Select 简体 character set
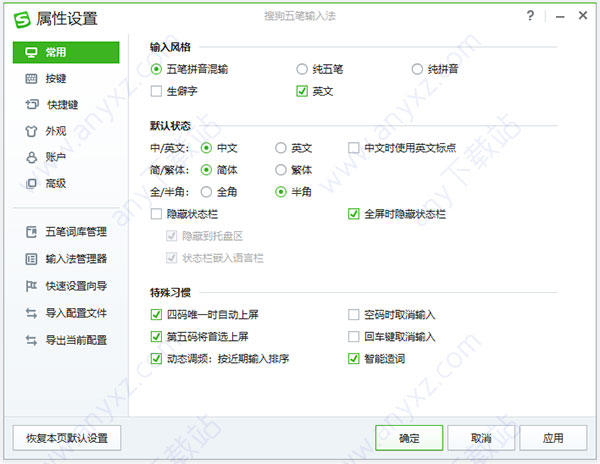The width and height of the screenshot is (600, 464). 206,170
